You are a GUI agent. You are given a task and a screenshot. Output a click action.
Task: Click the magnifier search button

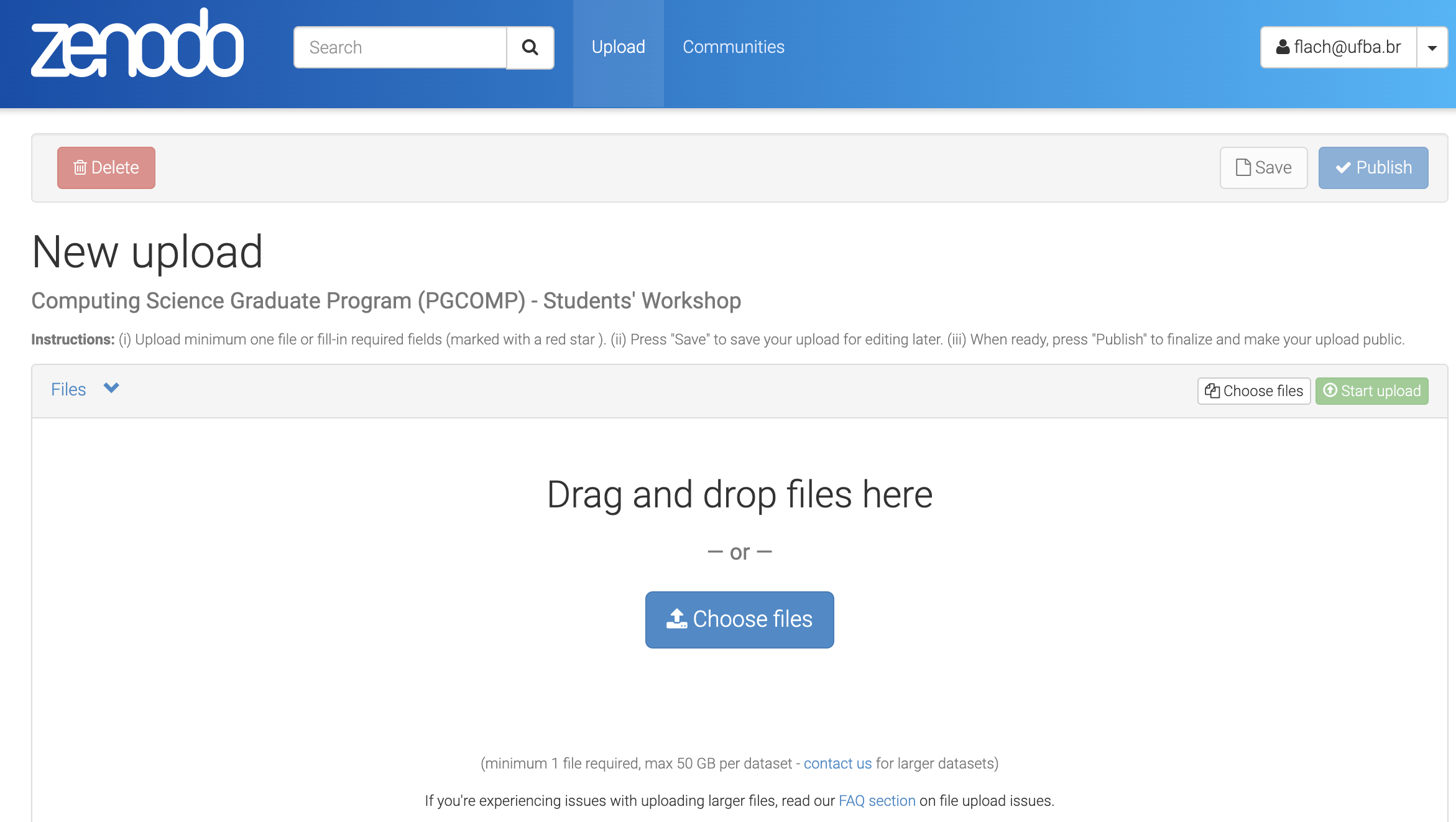pos(530,47)
